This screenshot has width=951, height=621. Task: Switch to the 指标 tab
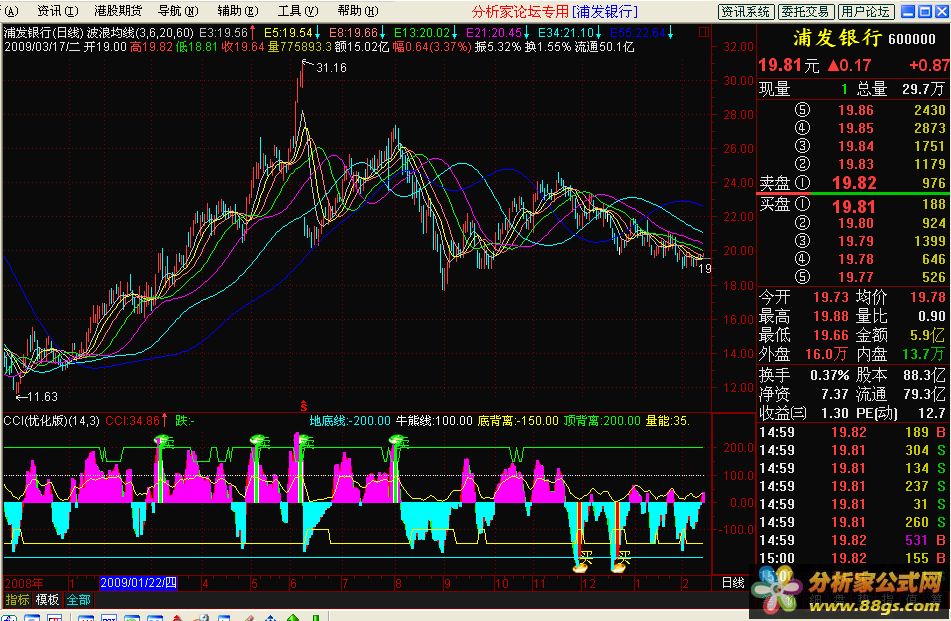pyautogui.click(x=17, y=600)
